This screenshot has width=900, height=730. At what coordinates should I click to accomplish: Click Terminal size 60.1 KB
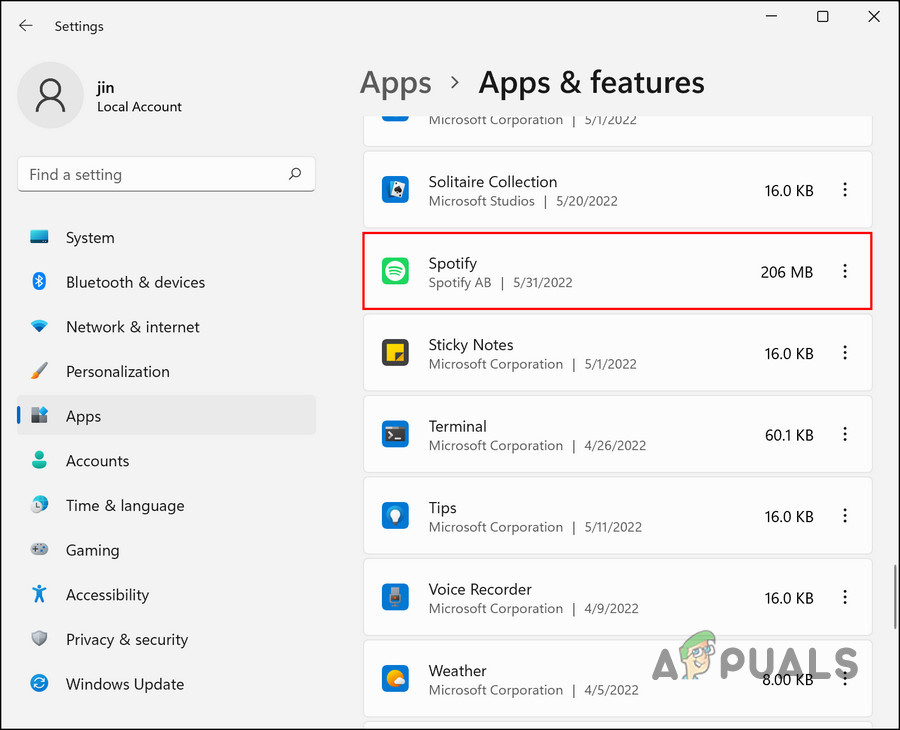pyautogui.click(x=789, y=435)
